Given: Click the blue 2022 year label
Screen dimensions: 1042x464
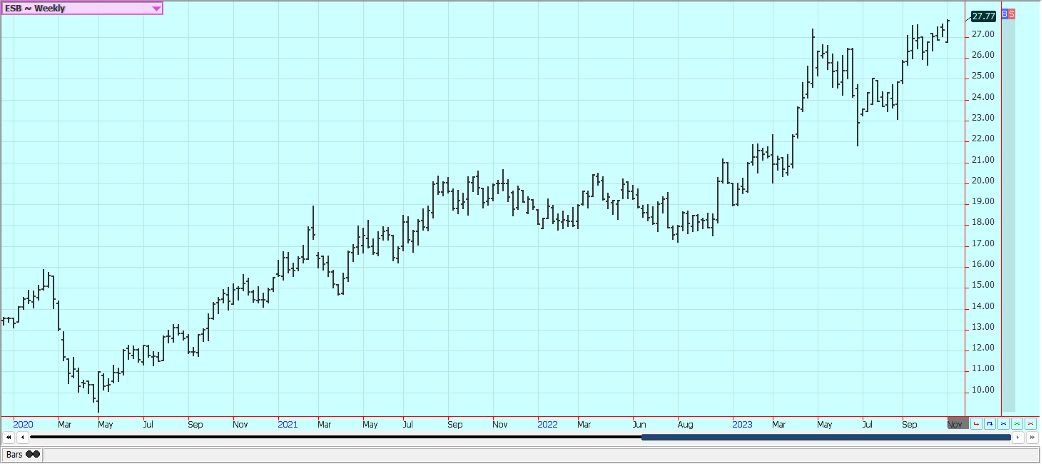Looking at the screenshot, I should point(548,423).
